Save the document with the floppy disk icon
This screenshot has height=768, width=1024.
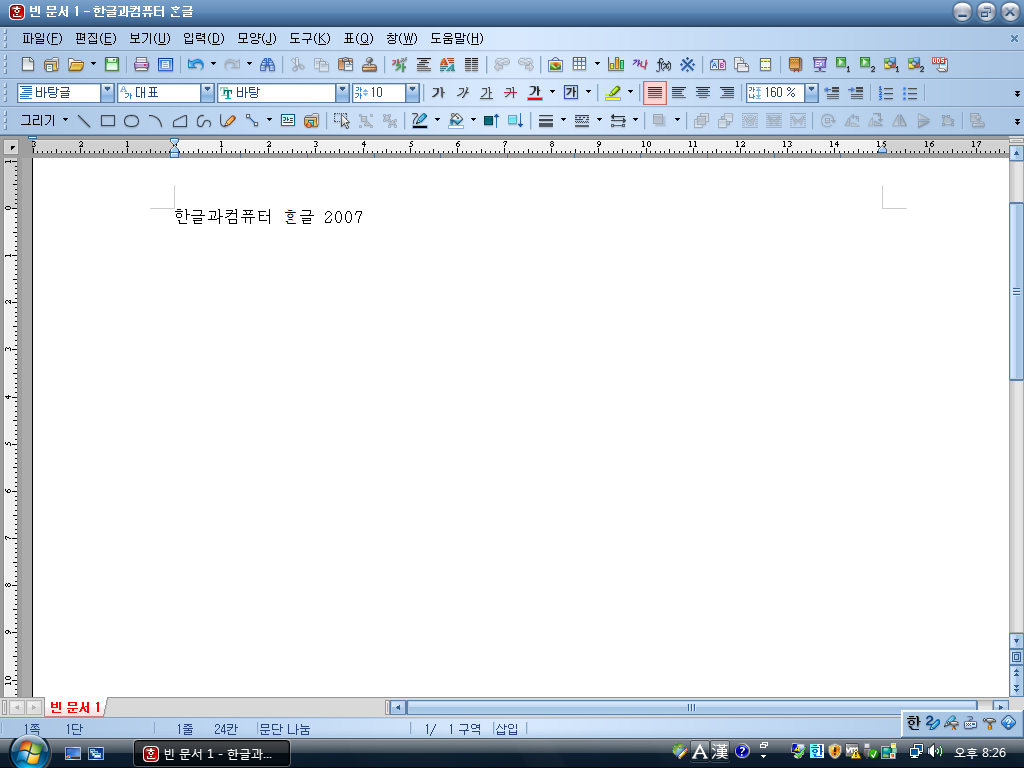pyautogui.click(x=112, y=64)
